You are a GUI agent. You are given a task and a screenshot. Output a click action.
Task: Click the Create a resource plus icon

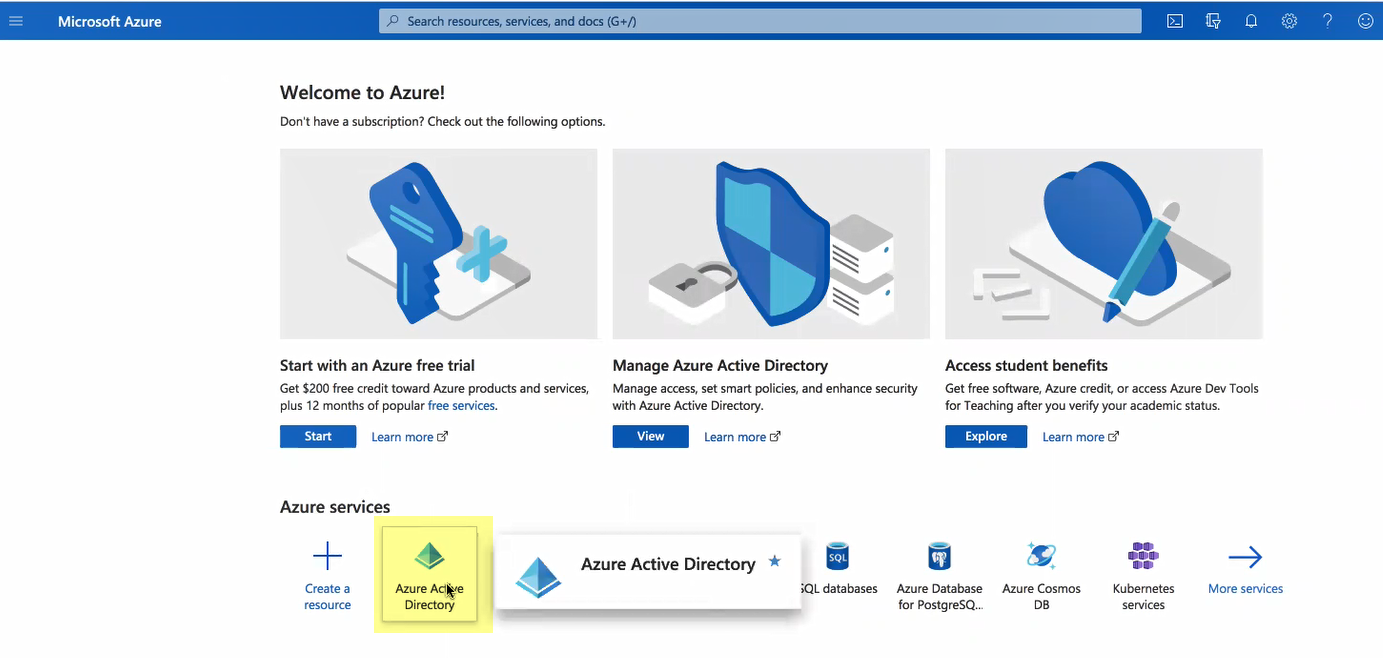[x=327, y=557]
